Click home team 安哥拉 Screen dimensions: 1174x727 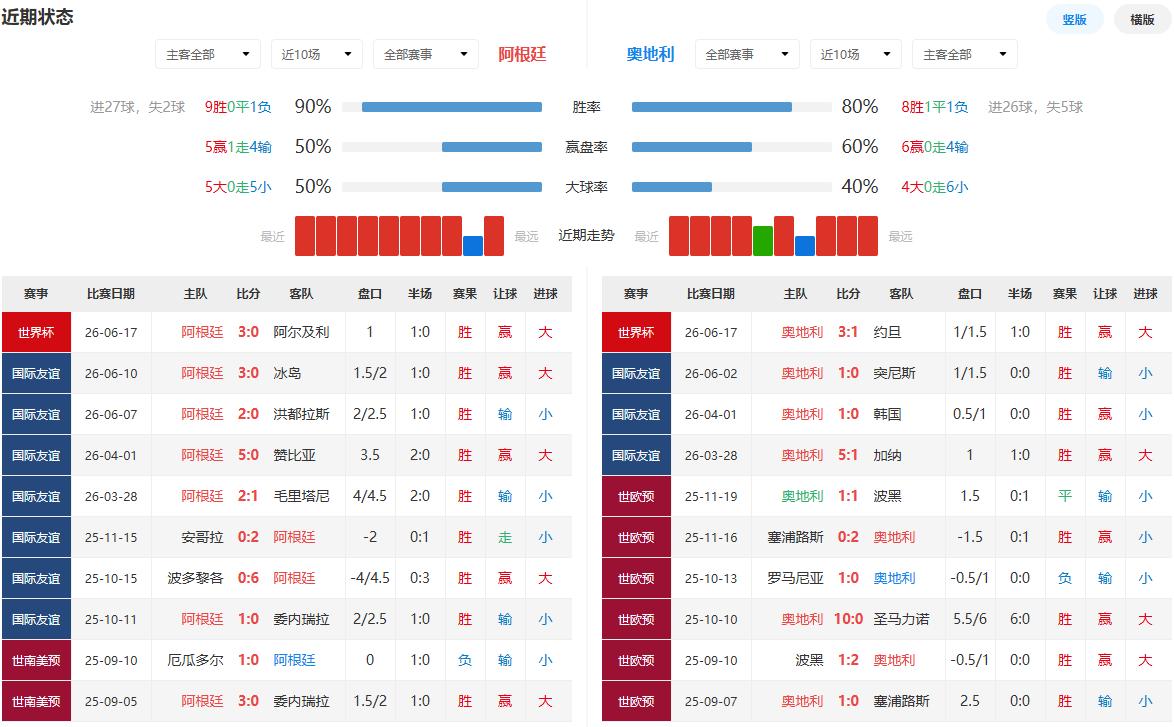202,537
